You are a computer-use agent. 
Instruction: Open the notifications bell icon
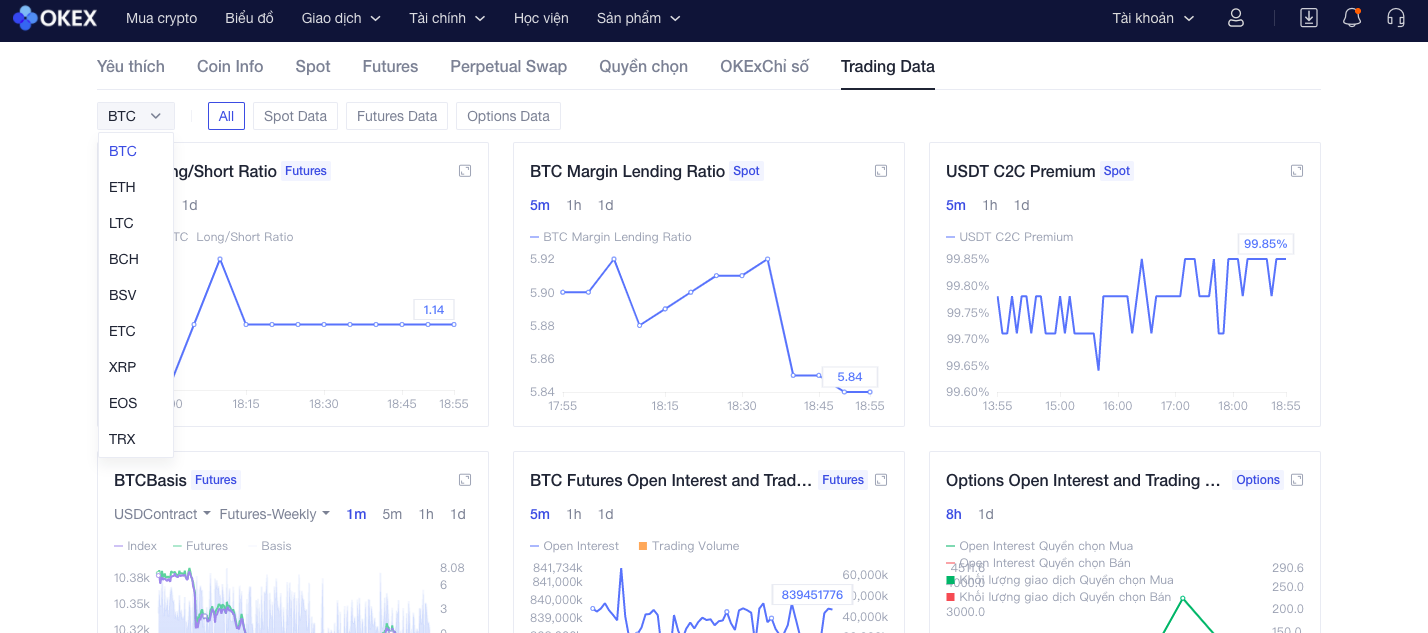coord(1352,18)
